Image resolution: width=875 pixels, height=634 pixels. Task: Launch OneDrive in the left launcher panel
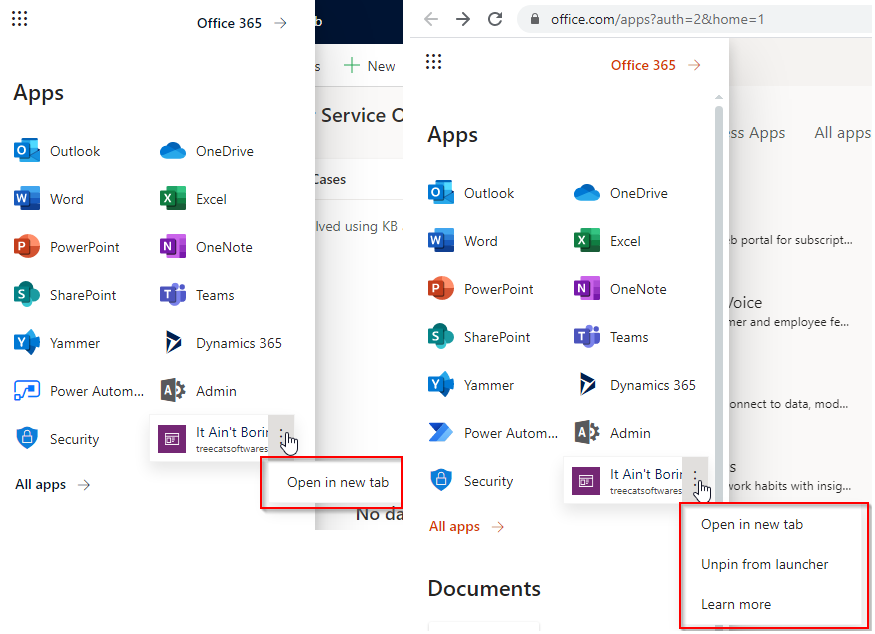point(206,151)
